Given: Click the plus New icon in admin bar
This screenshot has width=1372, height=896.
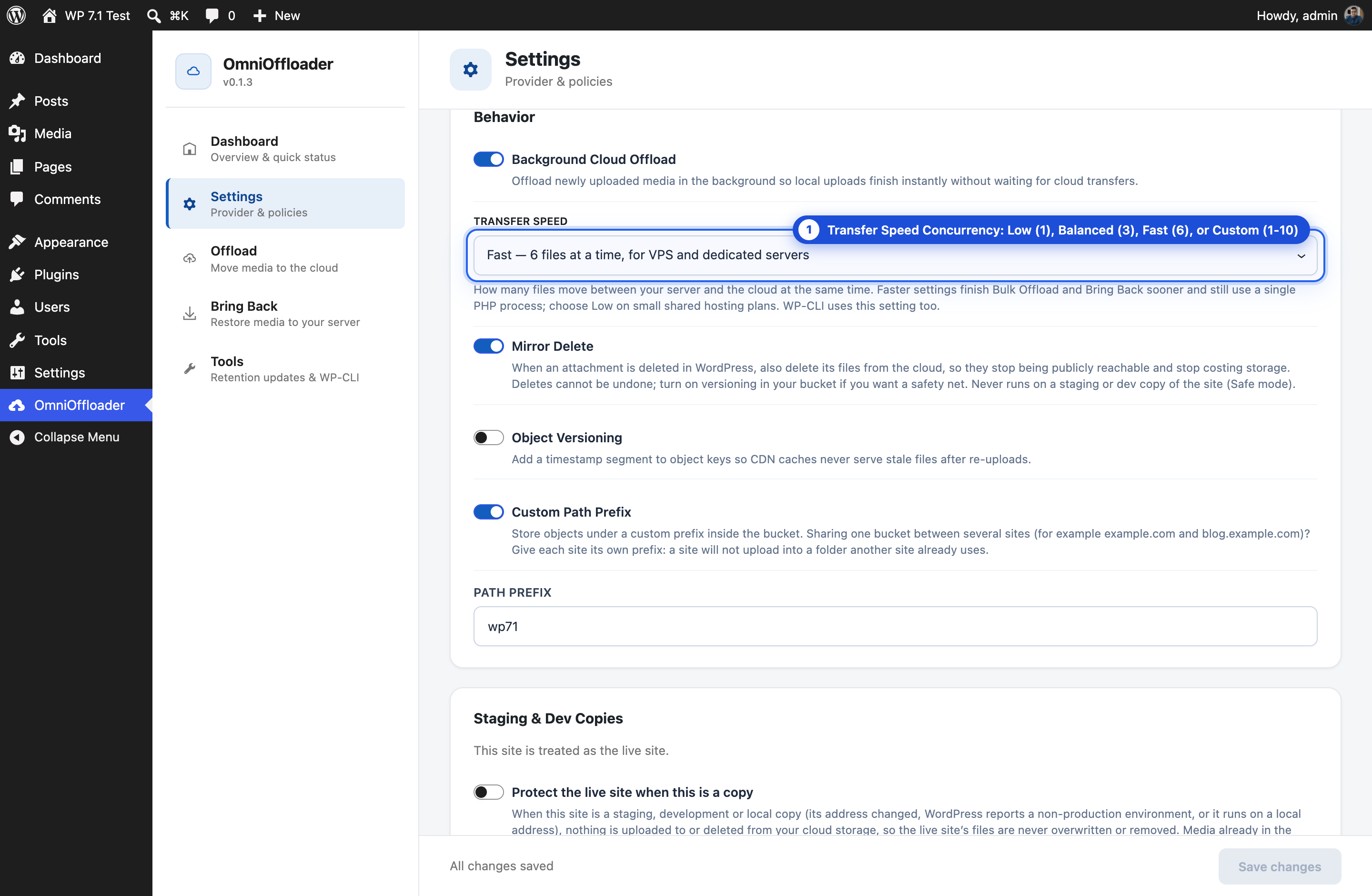Looking at the screenshot, I should click(x=260, y=16).
